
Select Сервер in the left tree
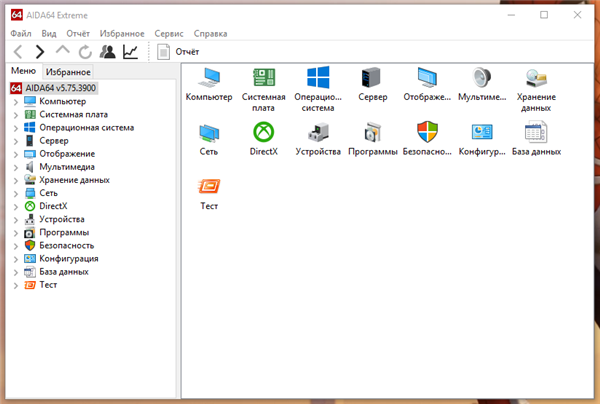tap(54, 141)
